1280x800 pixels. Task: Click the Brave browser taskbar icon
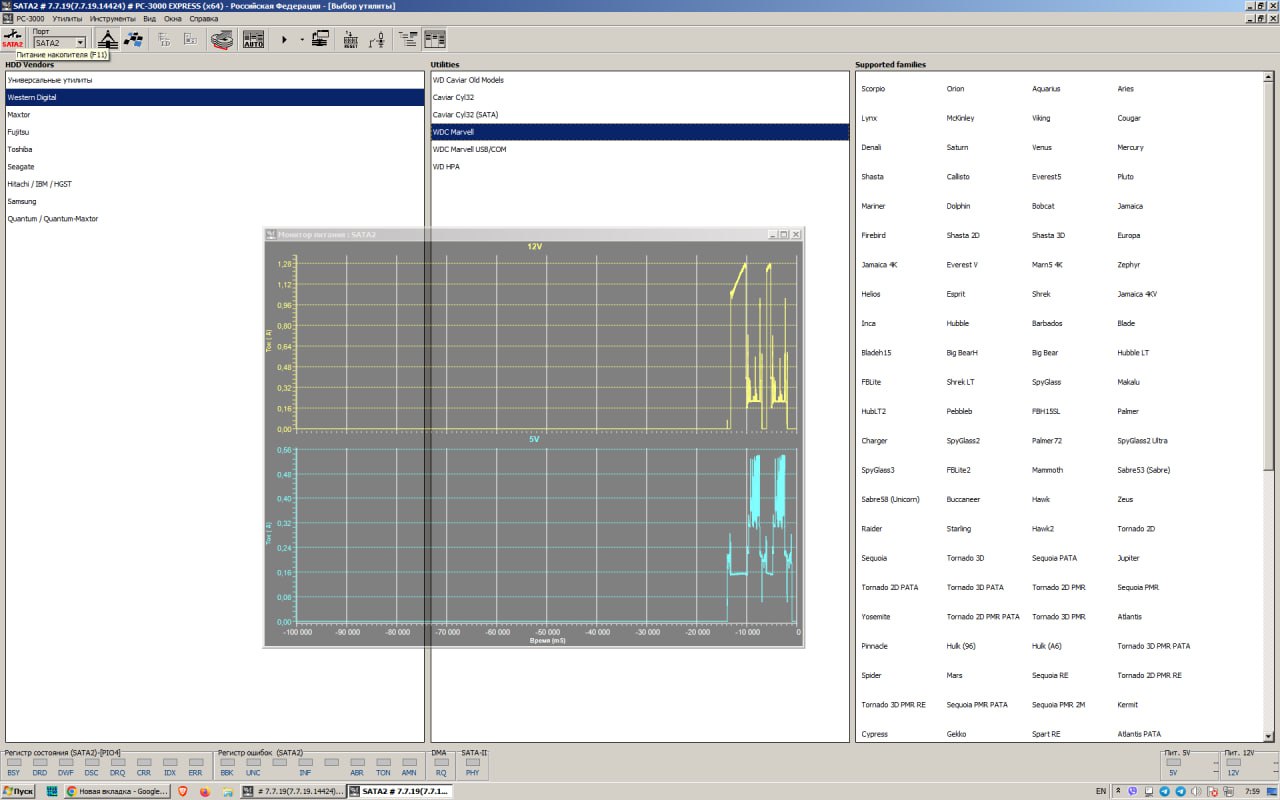point(182,791)
